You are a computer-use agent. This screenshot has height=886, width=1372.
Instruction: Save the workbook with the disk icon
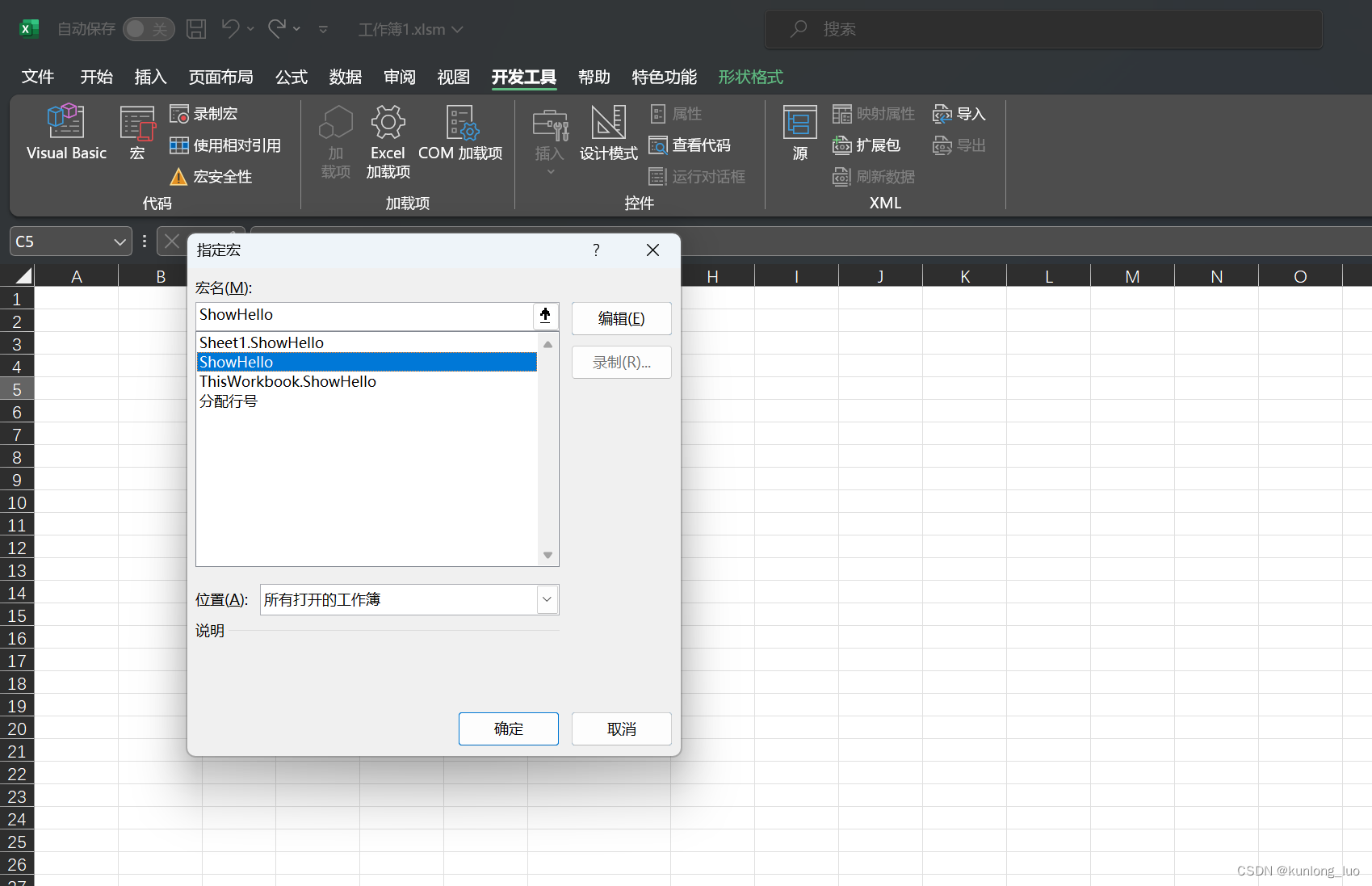pos(196,29)
